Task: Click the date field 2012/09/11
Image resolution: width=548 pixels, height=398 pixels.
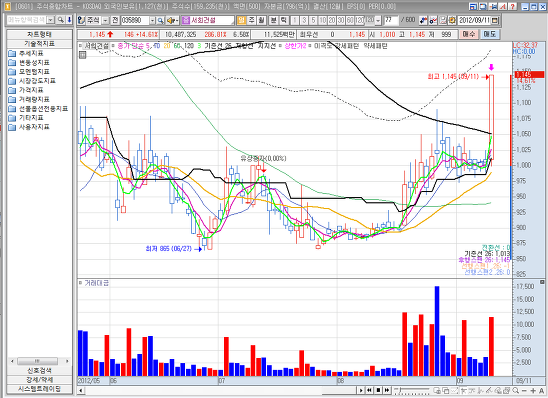Action: (x=474, y=20)
